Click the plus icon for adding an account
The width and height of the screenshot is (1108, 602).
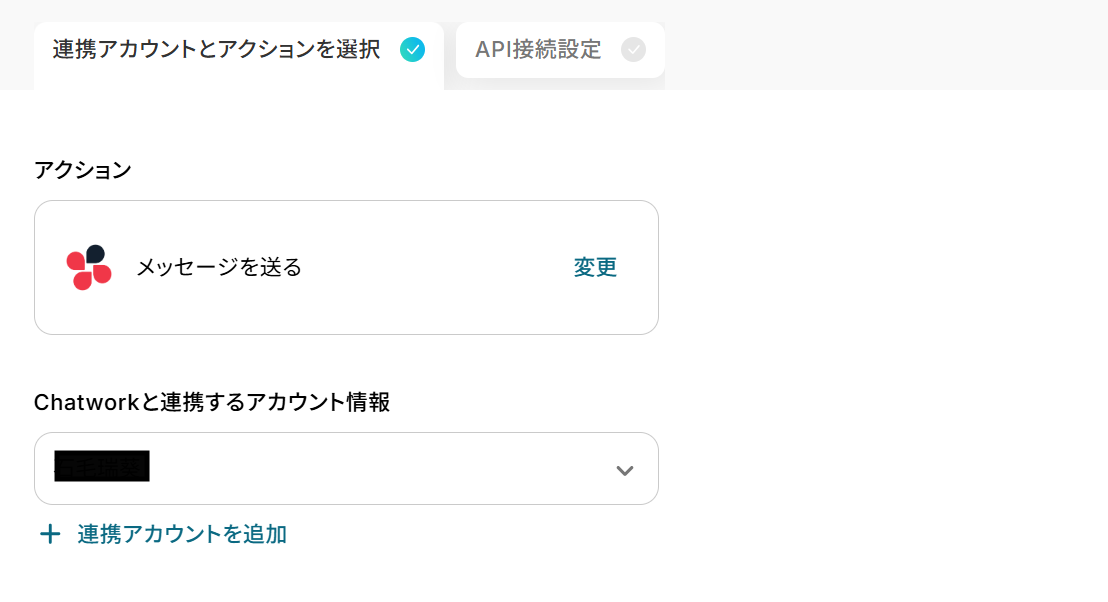[49, 535]
